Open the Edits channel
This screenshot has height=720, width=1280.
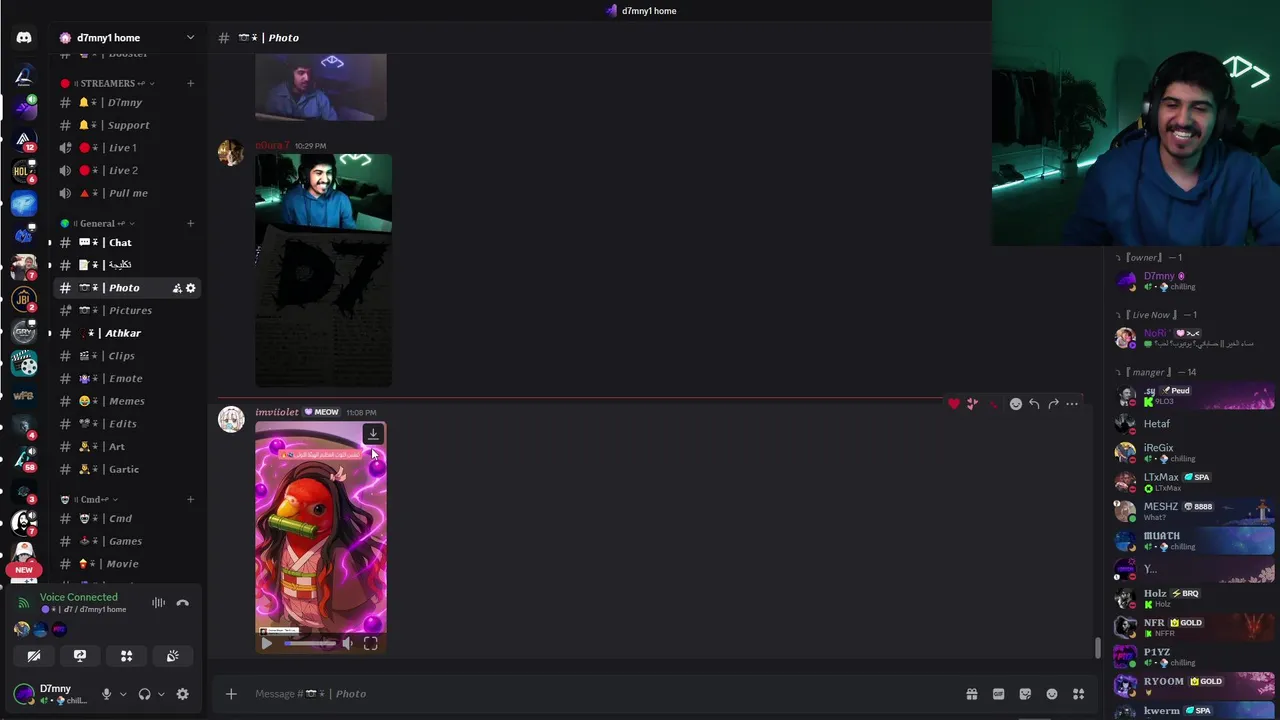pos(127,424)
